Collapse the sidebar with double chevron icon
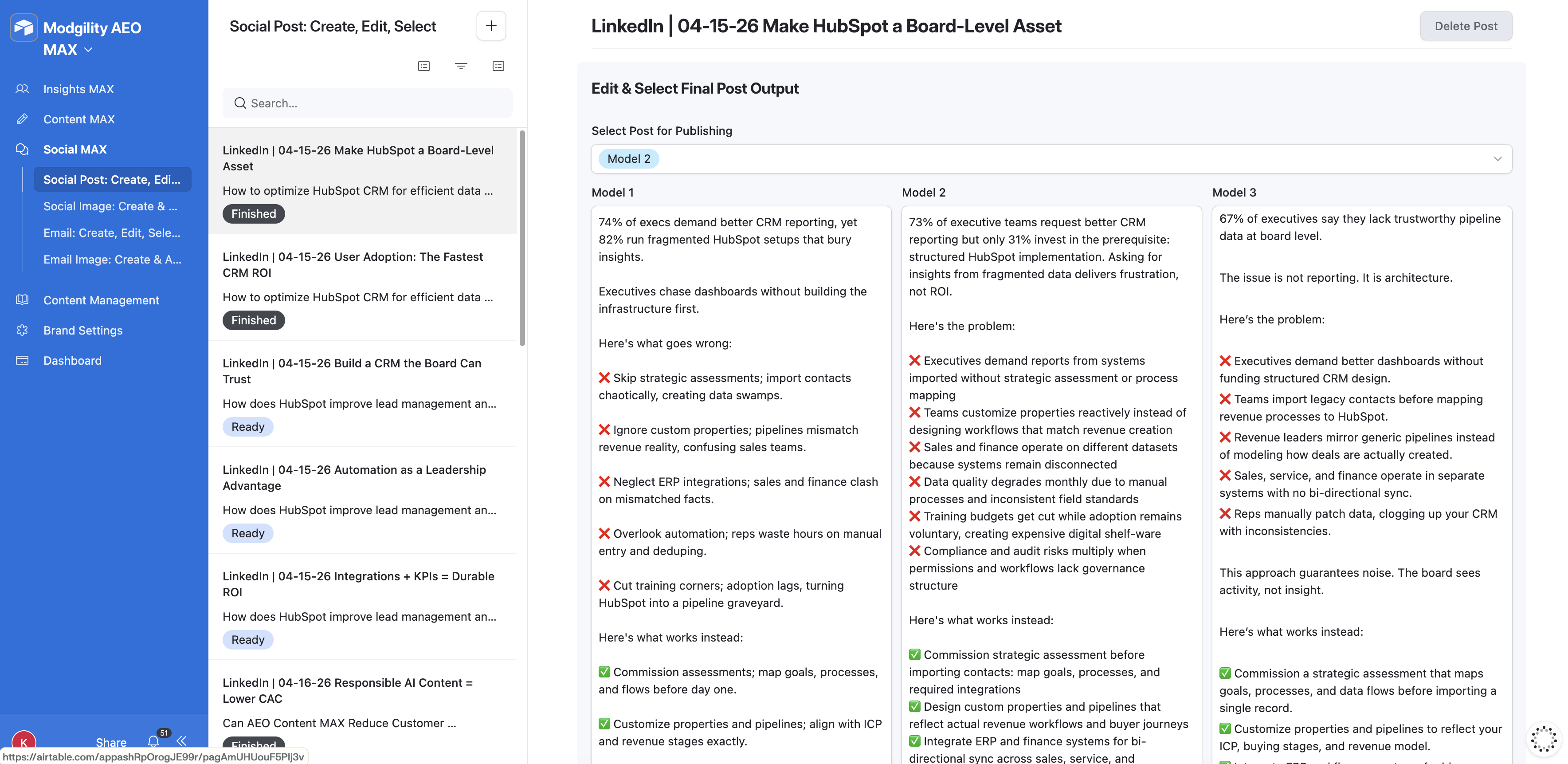 point(181,741)
